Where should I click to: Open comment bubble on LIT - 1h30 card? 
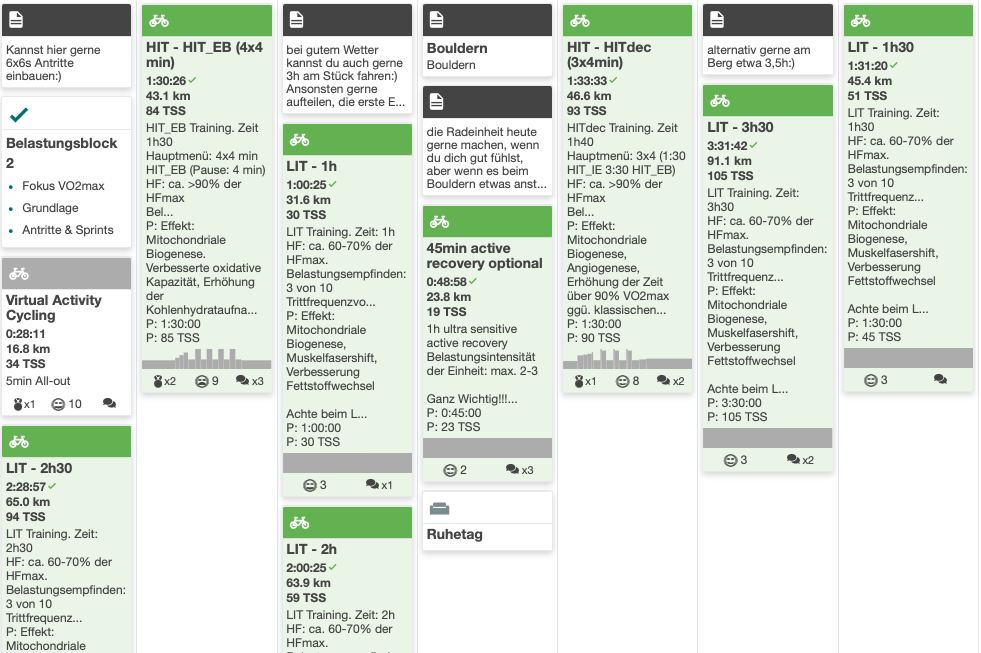click(940, 380)
